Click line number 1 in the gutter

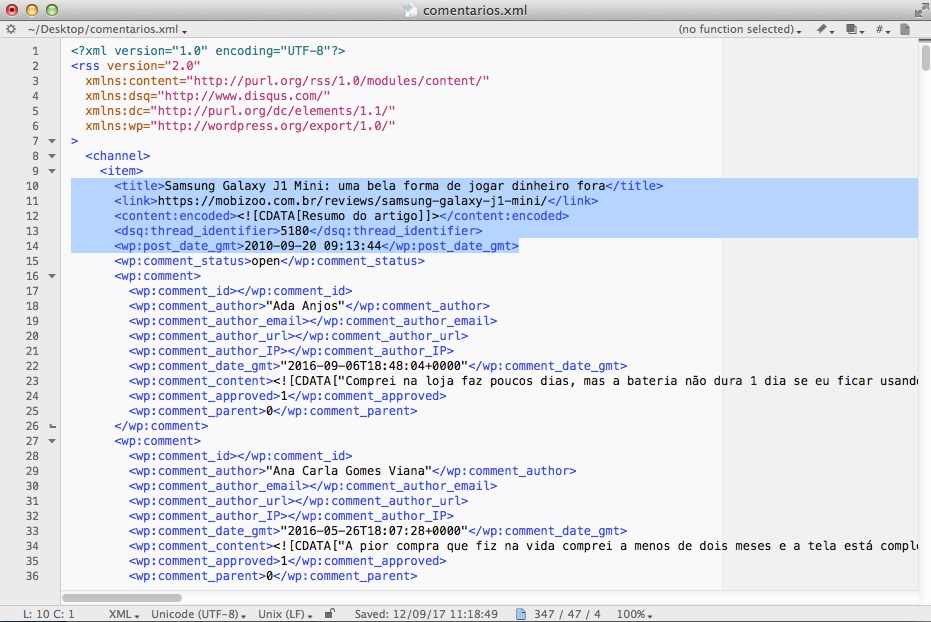point(35,51)
